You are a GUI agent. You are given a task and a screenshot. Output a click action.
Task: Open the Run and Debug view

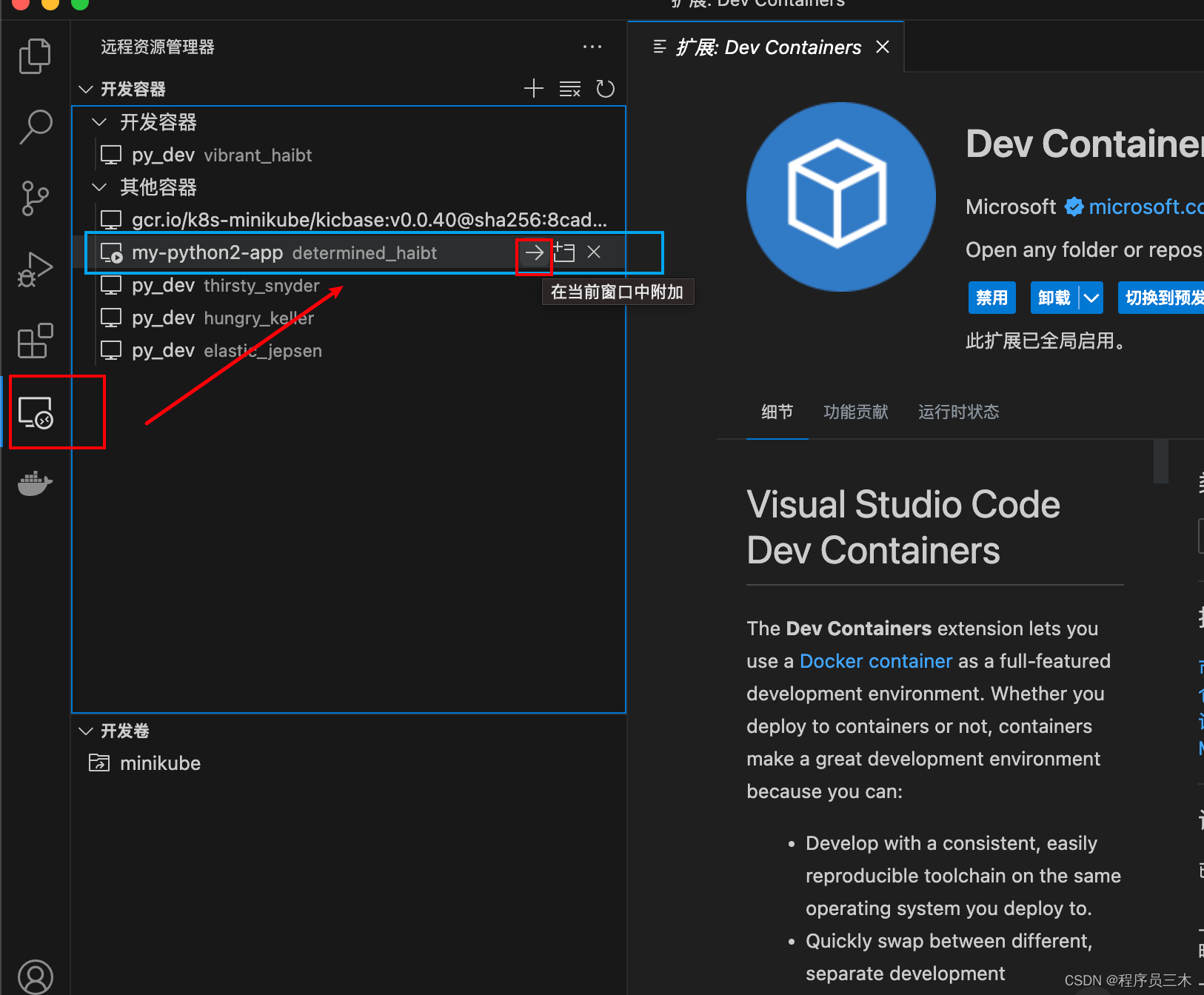click(x=35, y=269)
